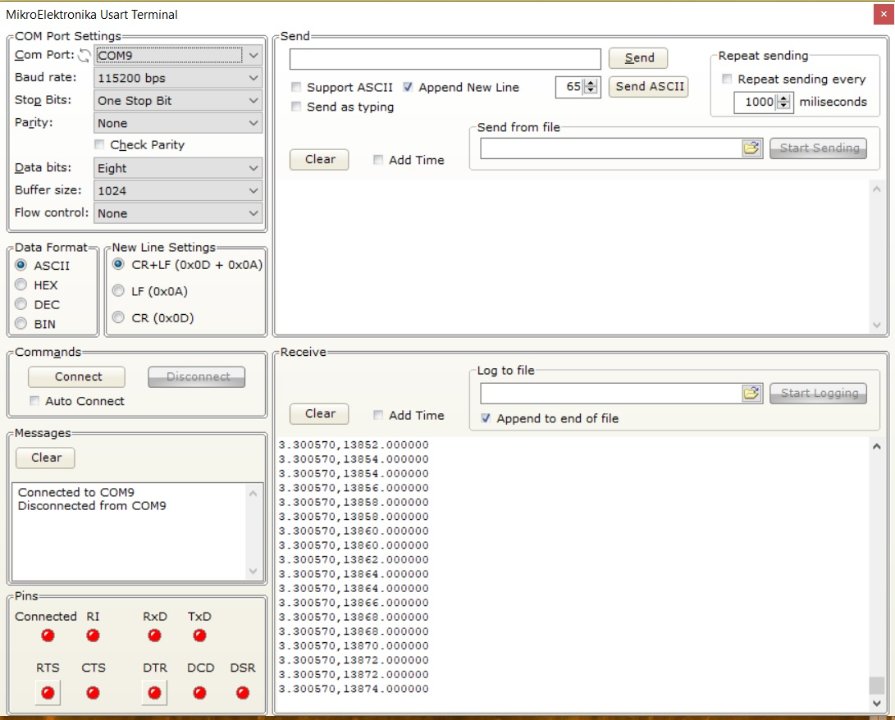Click the ASCII code value spinner

pyautogui.click(x=592, y=87)
